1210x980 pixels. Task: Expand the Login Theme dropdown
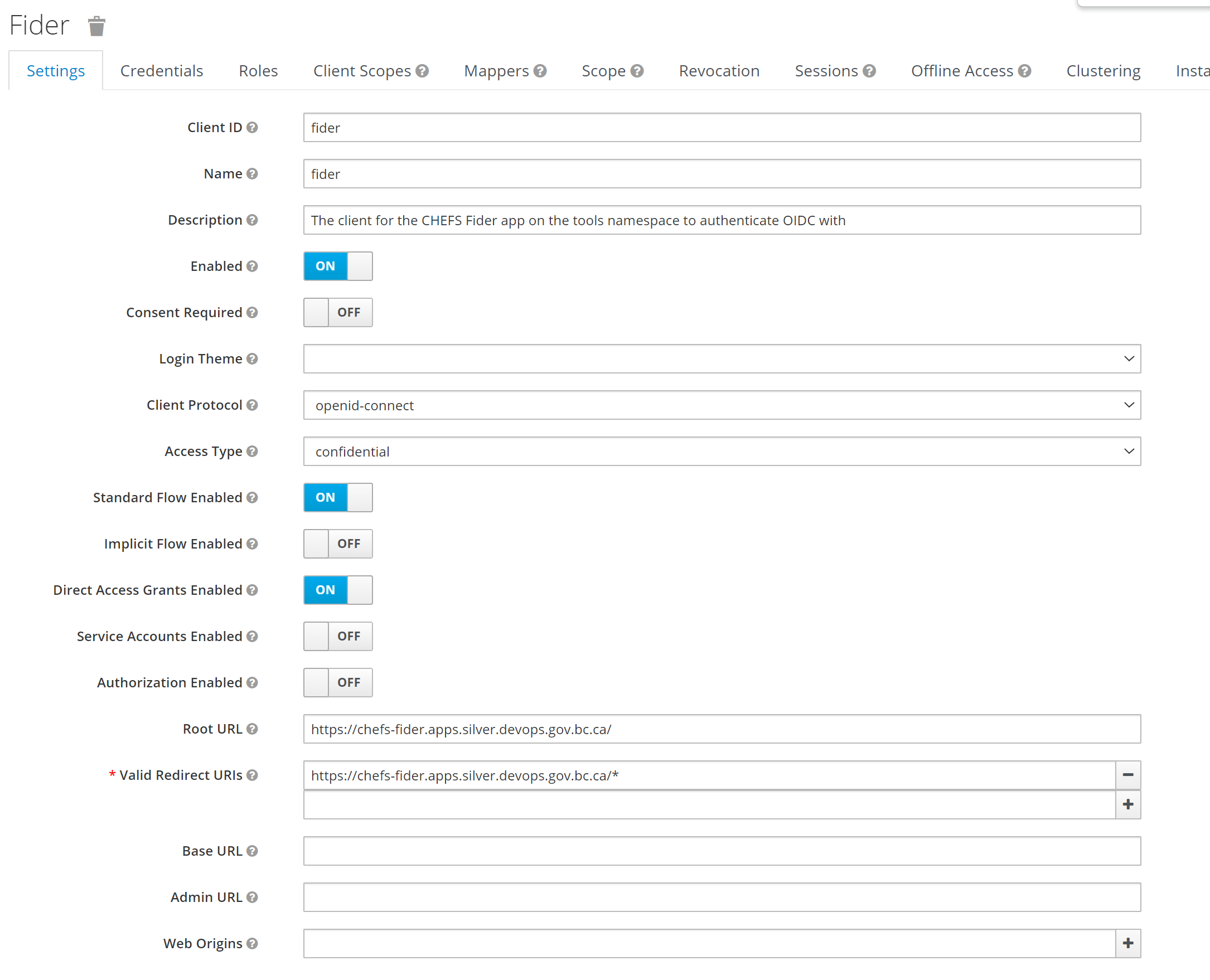tap(1127, 358)
